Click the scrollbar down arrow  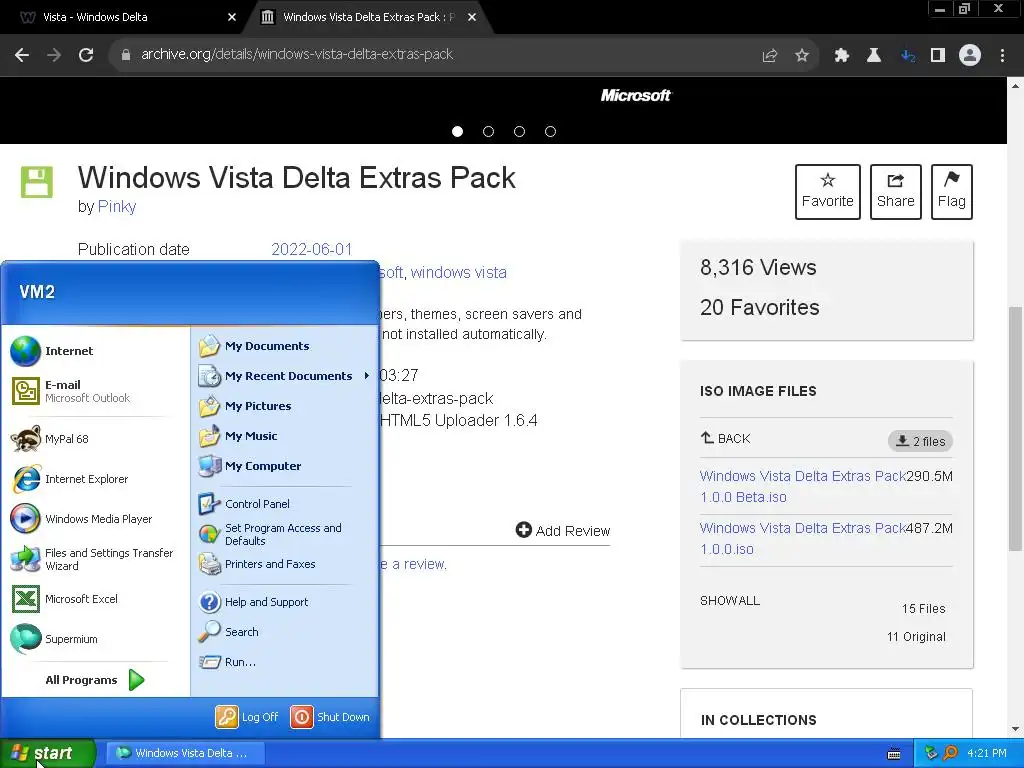coord(1016,729)
